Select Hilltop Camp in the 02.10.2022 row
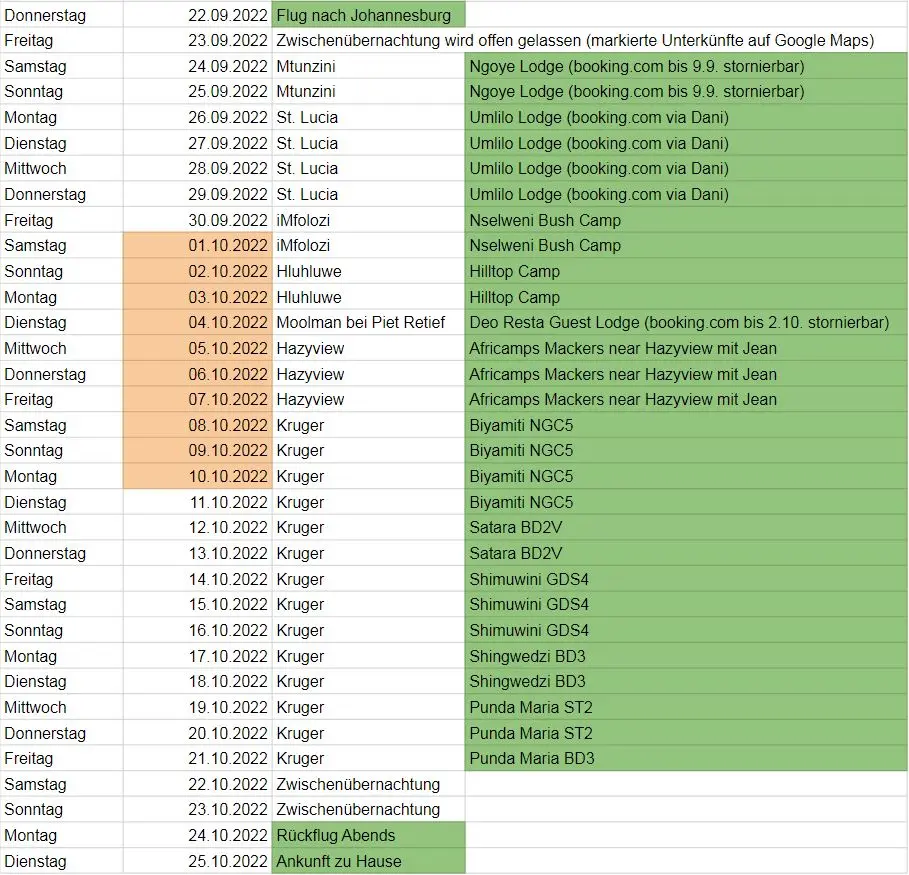 tap(686, 271)
